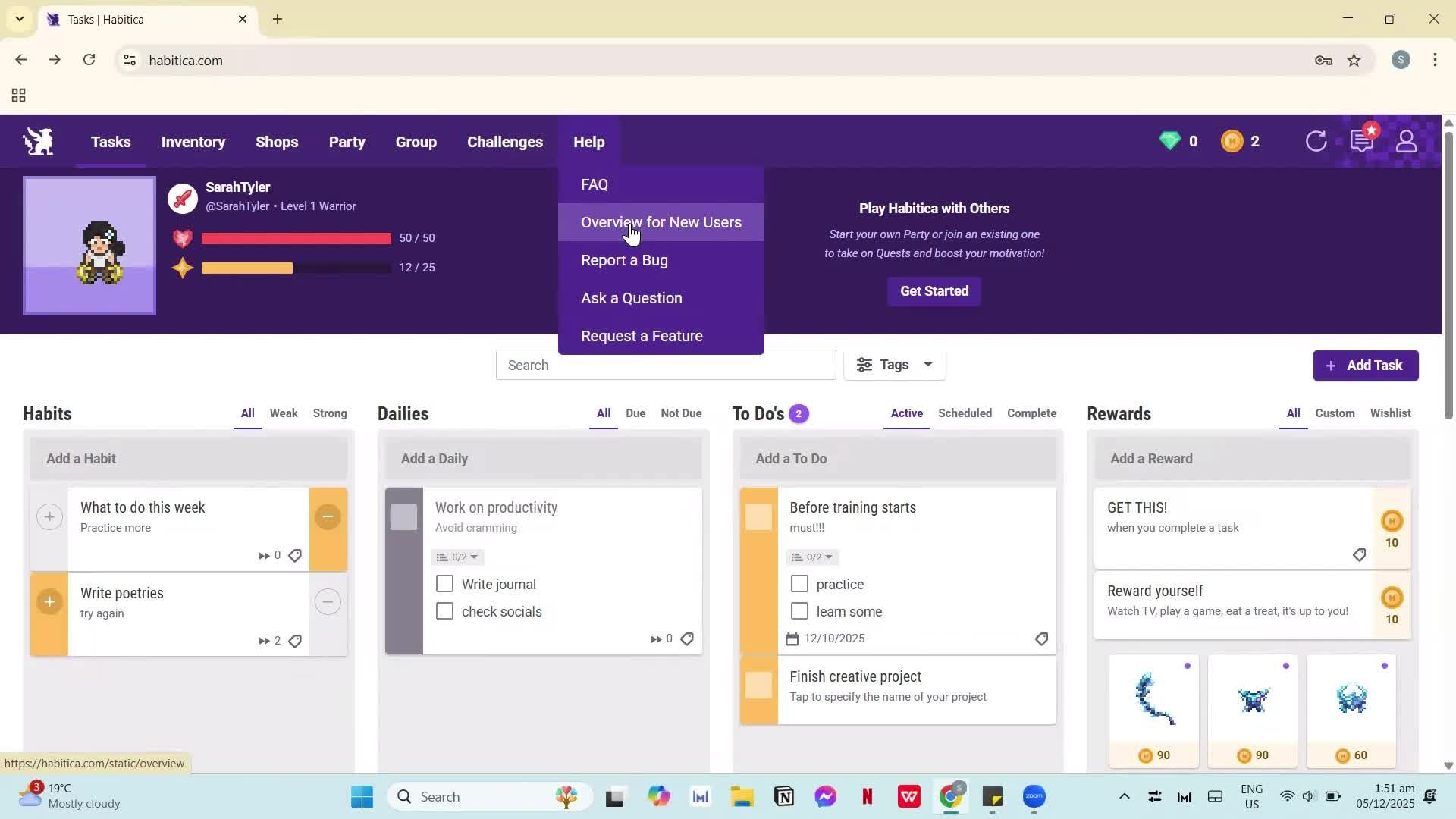Click the Get Started button
Screen dimensions: 1456x819
pos(934,291)
